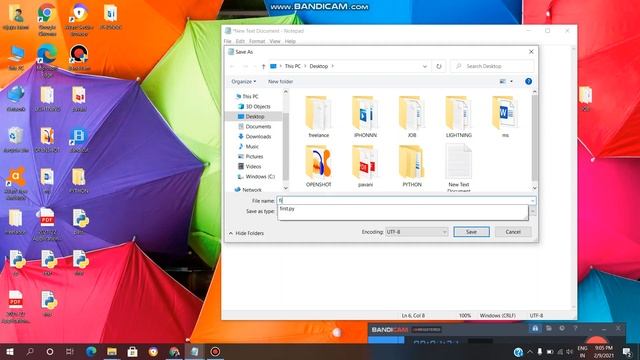Open the pavani folder
The image size is (640, 360).
pos(365,166)
